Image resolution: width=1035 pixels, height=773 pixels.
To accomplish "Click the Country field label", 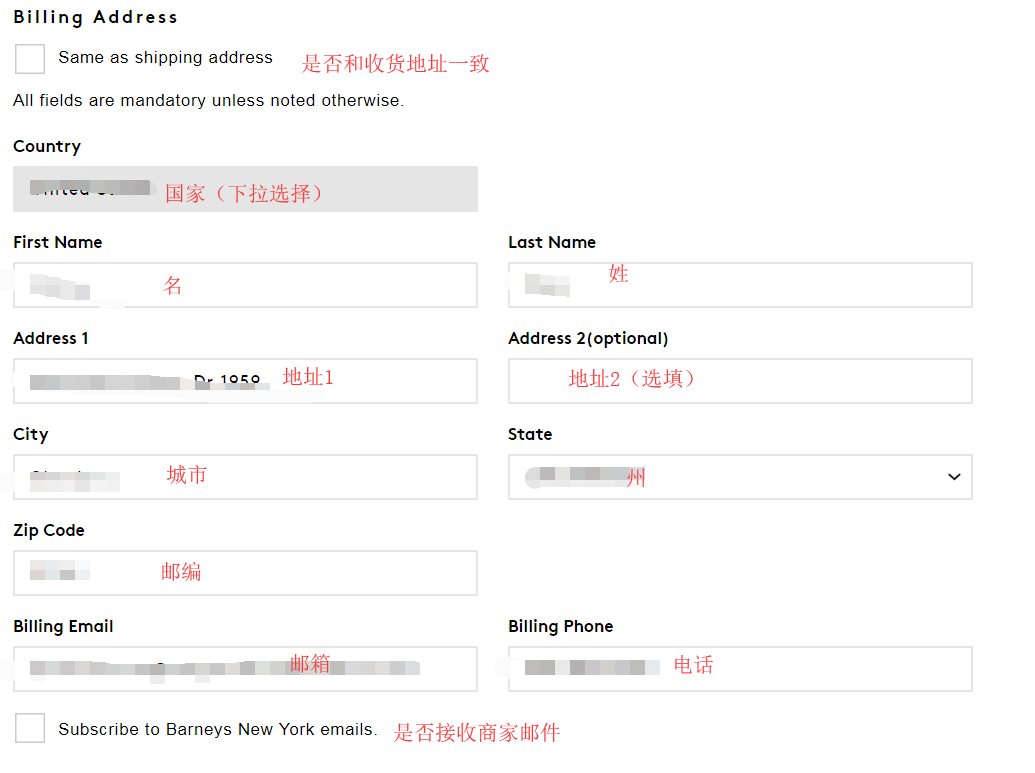I will [47, 146].
